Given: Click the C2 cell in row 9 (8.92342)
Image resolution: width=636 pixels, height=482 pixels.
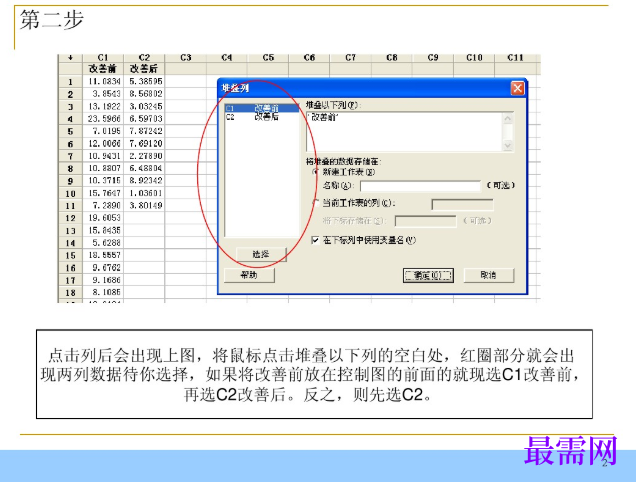Looking at the screenshot, I should coord(144,181).
